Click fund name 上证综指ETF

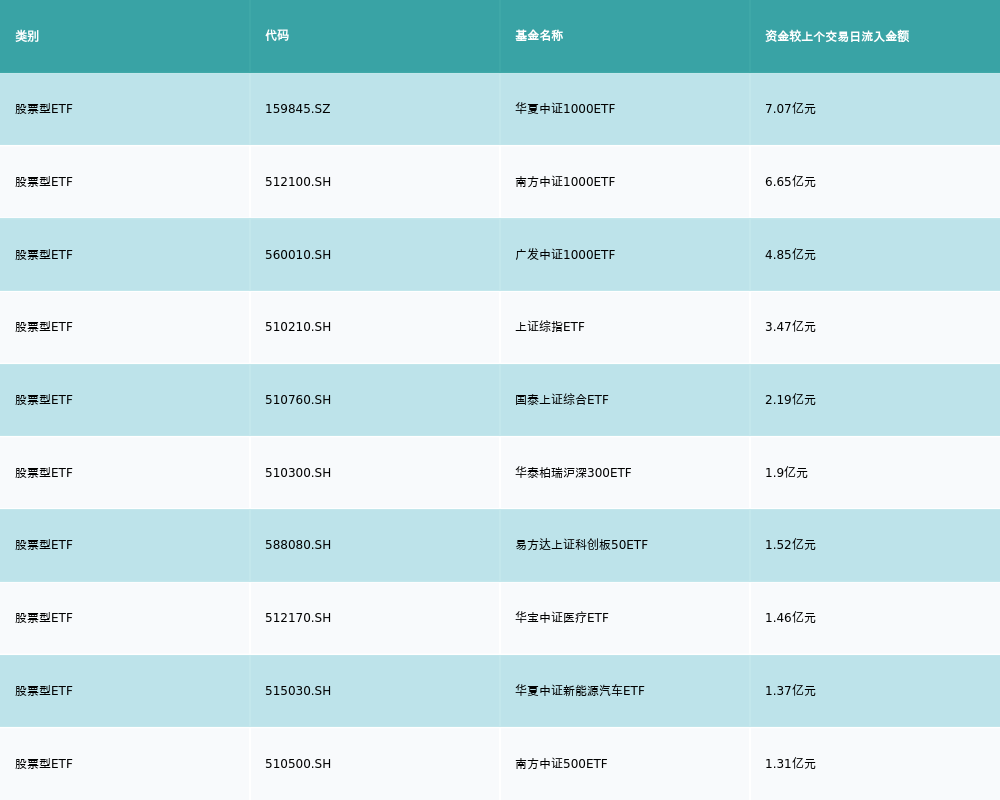[x=550, y=327]
